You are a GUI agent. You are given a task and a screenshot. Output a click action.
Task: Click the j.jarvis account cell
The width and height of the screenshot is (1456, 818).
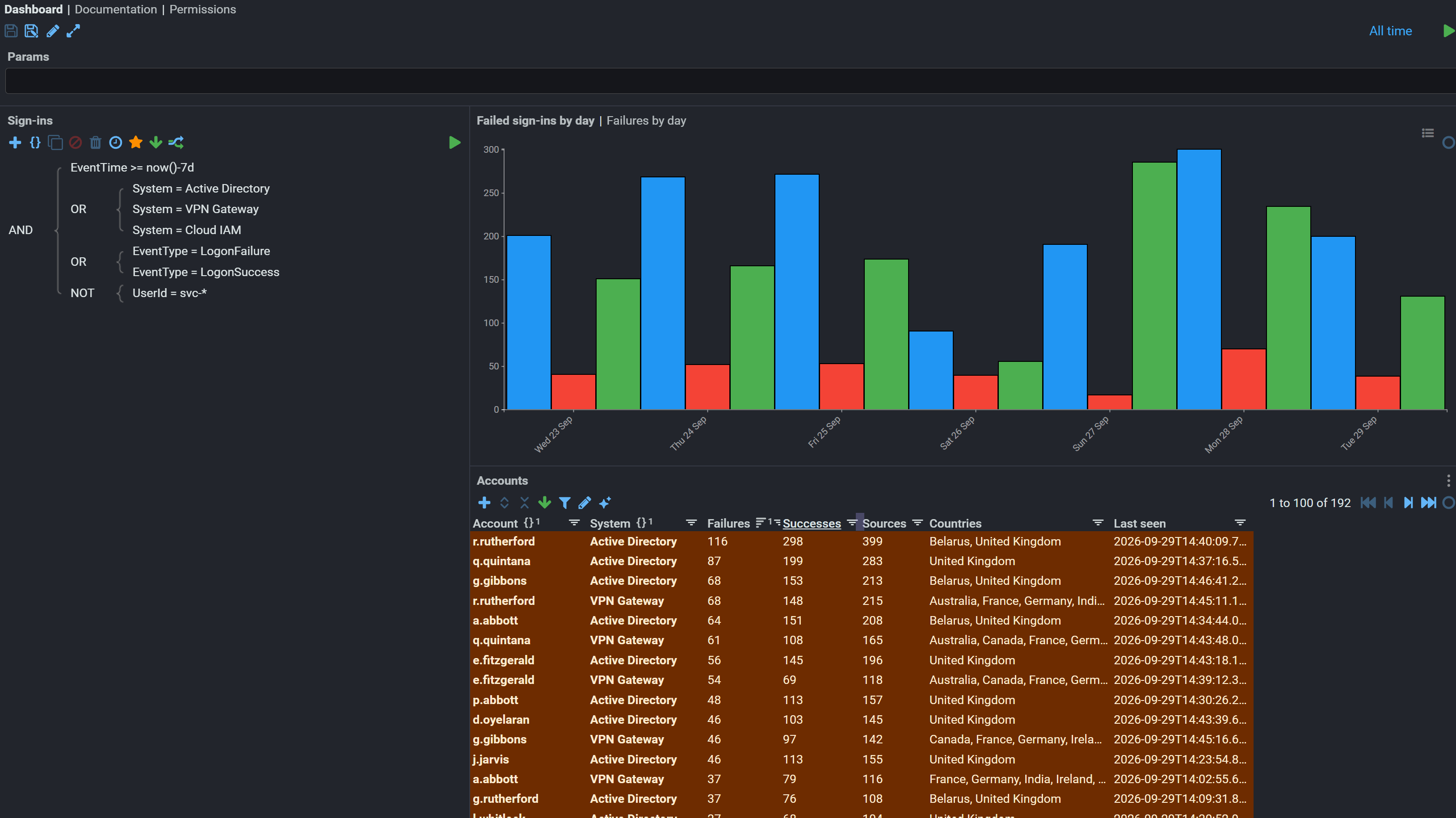pyautogui.click(x=491, y=759)
